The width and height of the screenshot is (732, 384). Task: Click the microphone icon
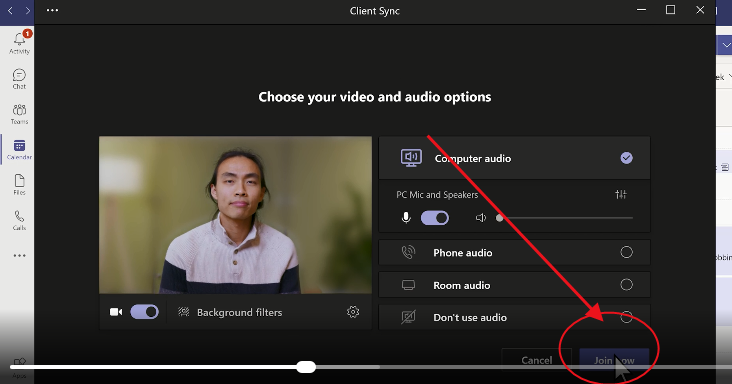[406, 217]
